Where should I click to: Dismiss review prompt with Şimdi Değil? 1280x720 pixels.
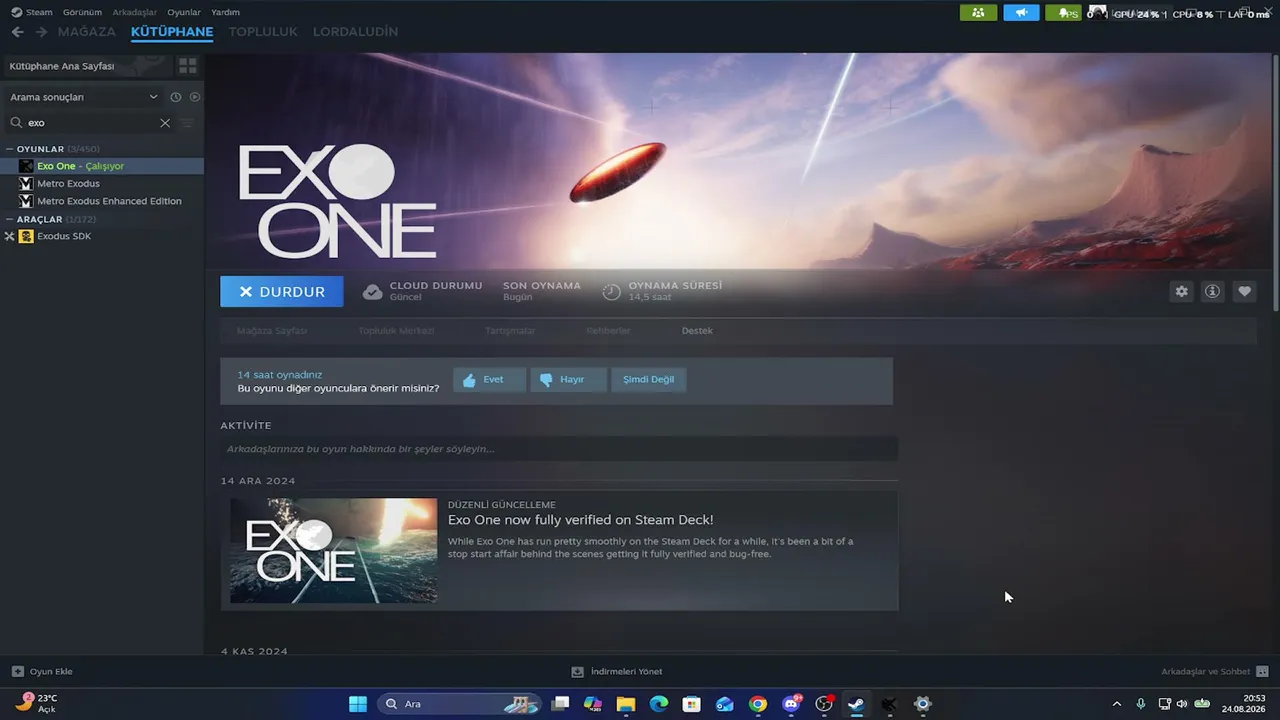(648, 380)
